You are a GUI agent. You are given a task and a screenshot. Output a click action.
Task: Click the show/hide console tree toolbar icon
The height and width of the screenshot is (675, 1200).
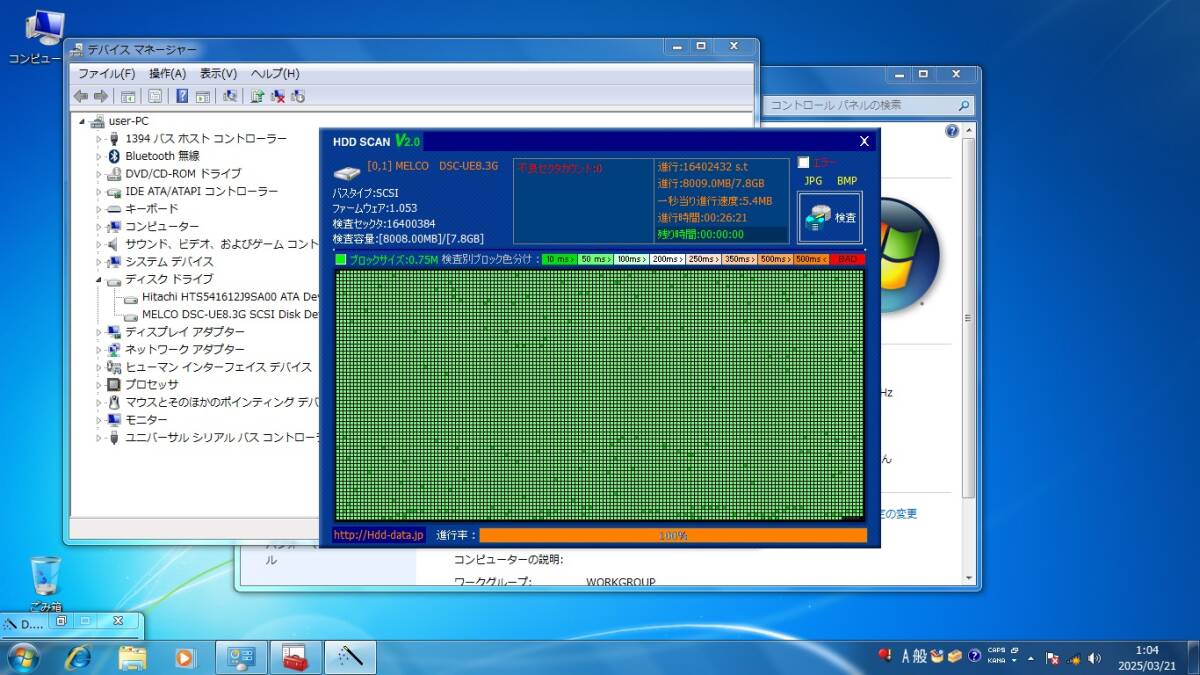(128, 96)
